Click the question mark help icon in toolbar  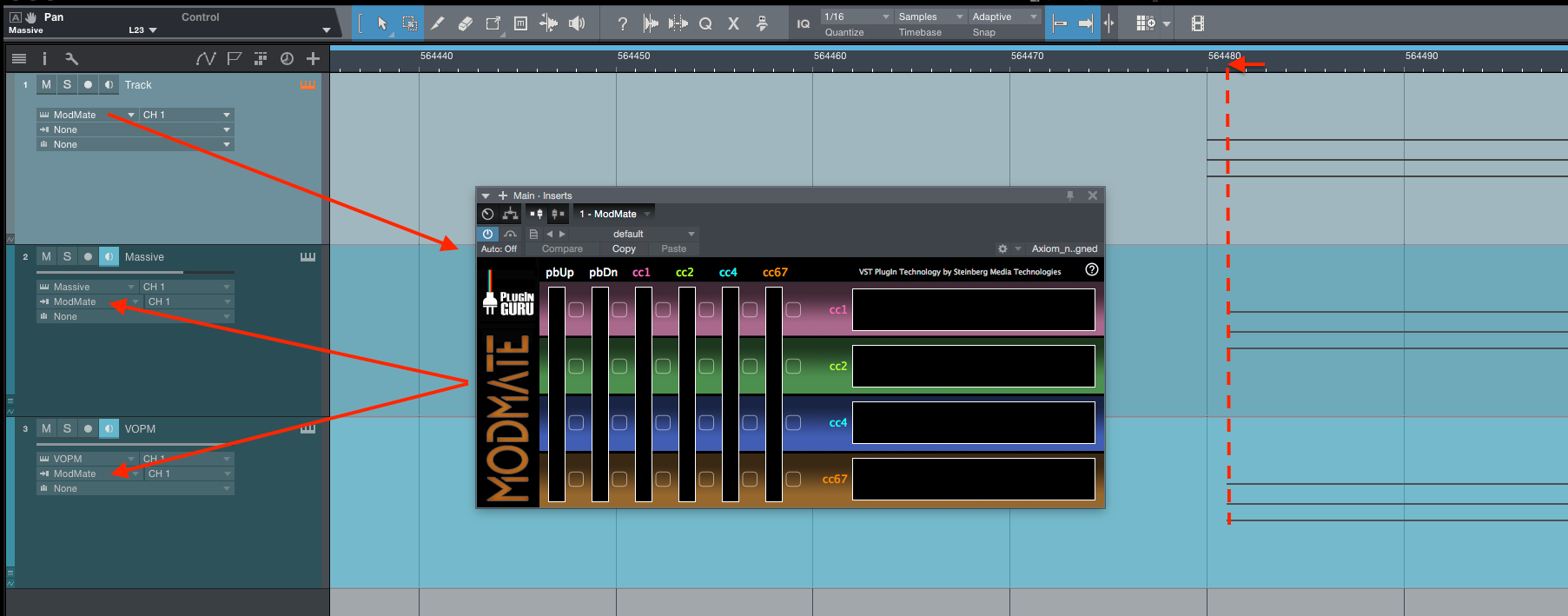[622, 23]
